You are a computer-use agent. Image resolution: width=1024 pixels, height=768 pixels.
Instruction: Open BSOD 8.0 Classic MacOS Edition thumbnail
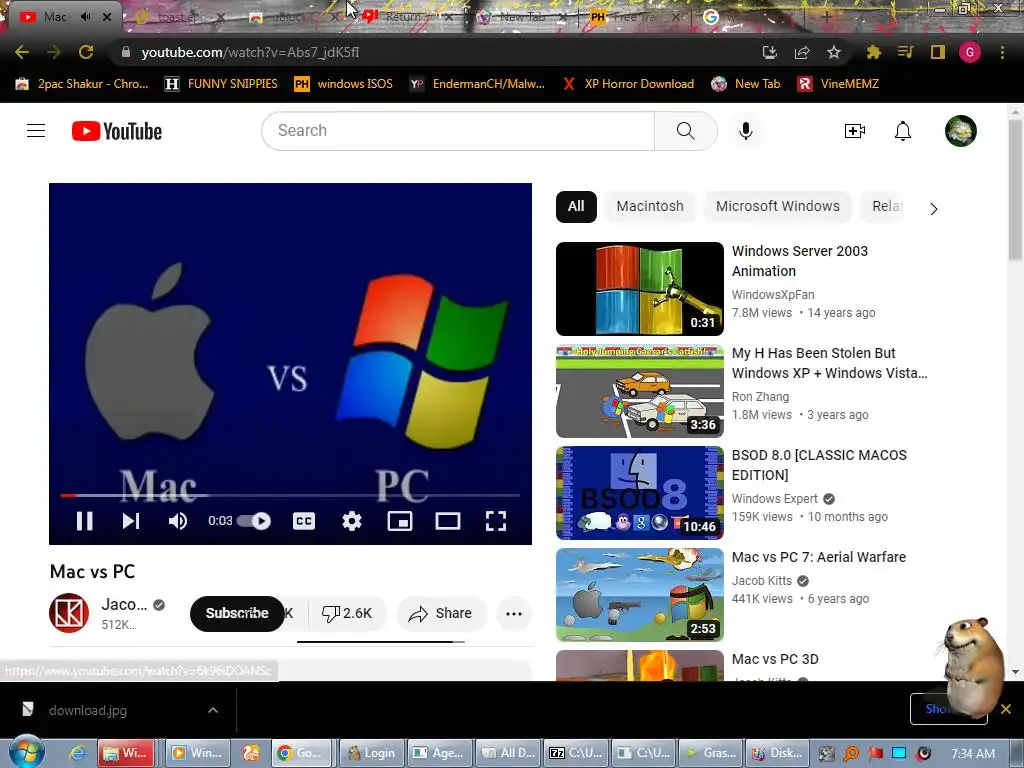coord(639,493)
